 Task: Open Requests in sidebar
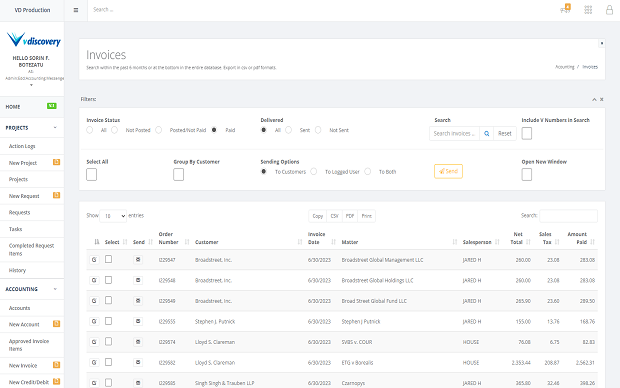coord(19,213)
